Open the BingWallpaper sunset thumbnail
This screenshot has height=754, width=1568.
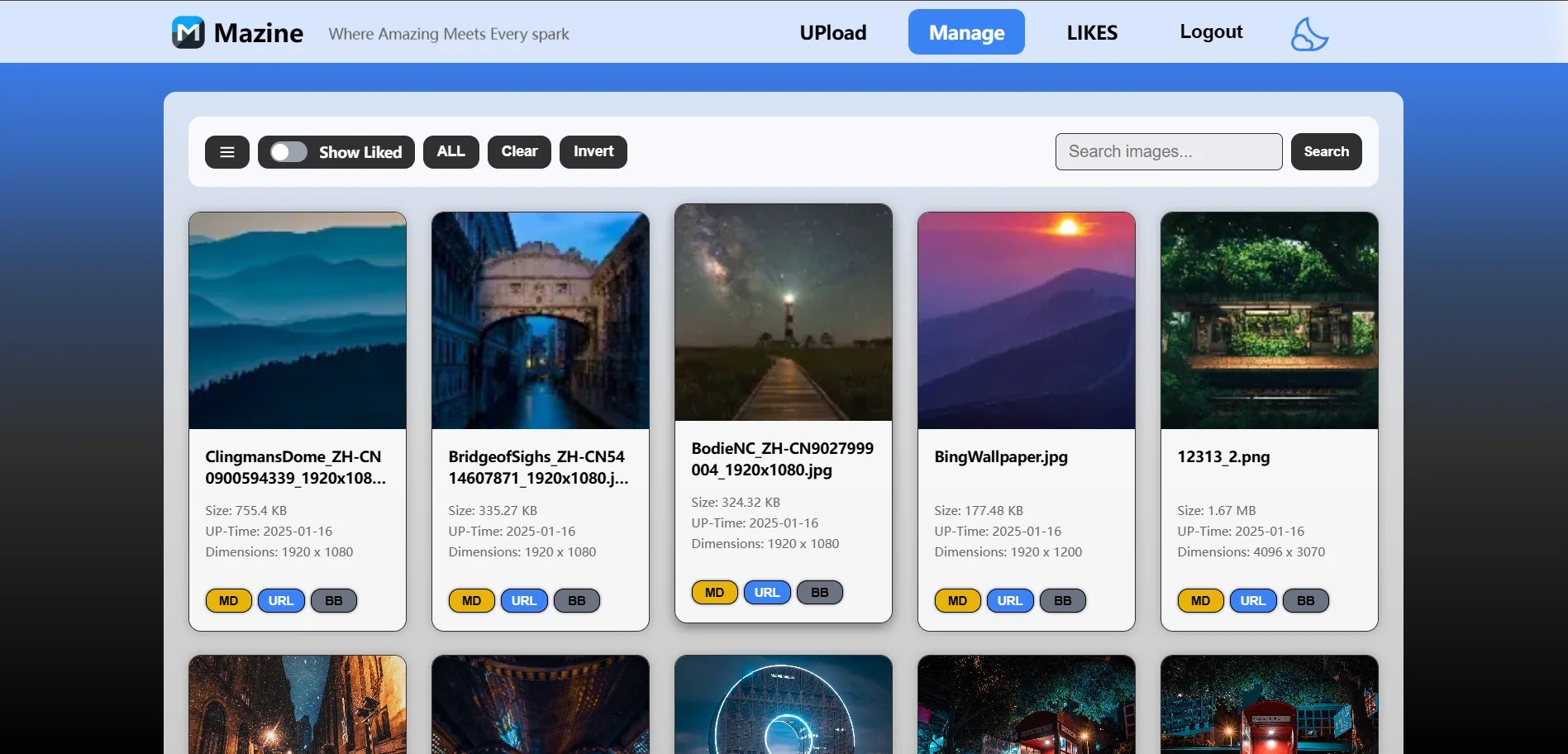coord(1027,321)
